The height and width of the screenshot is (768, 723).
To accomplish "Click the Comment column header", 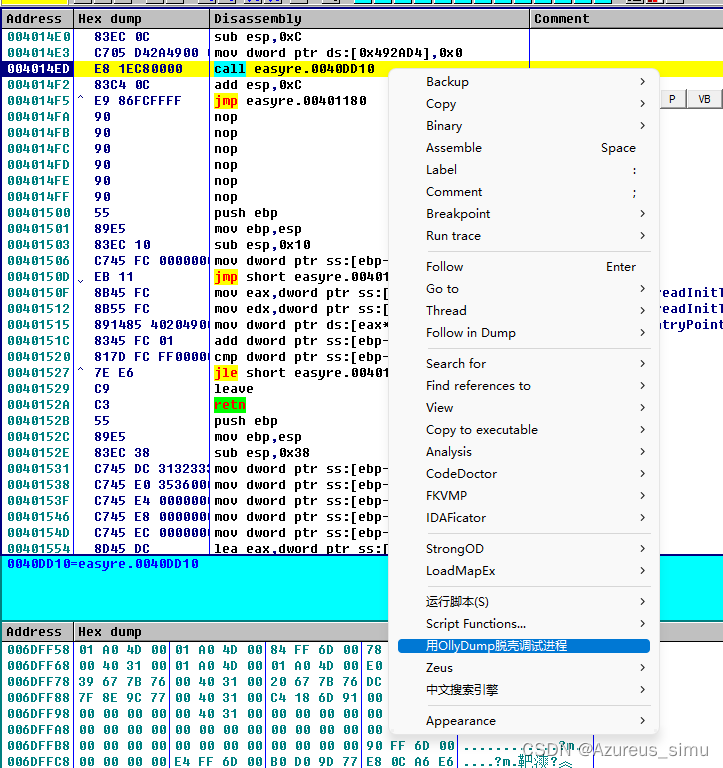I will point(627,19).
